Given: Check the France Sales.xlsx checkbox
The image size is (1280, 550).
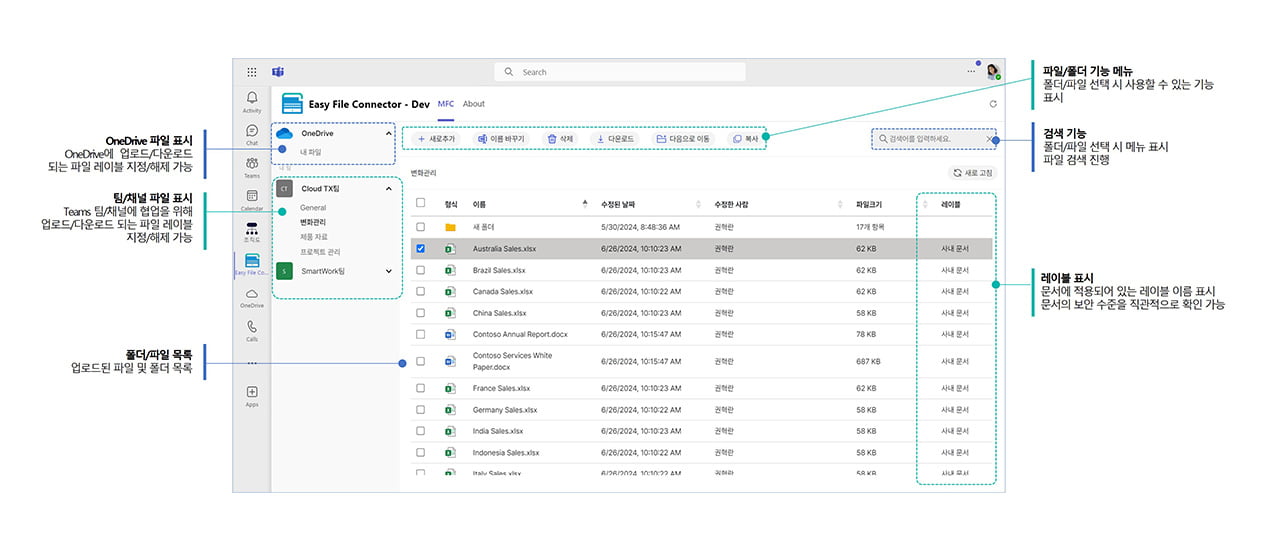Looking at the screenshot, I should click(x=421, y=388).
